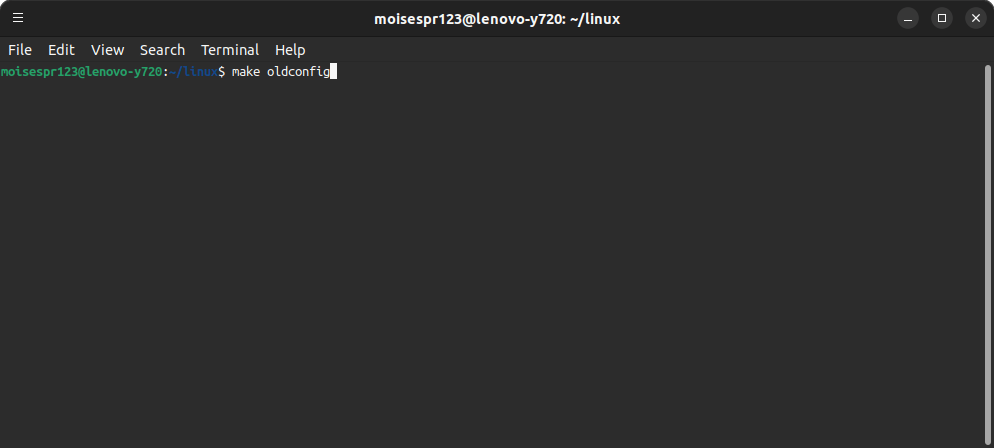
Task: Click the green moisespr123@lenovo-y720 prompt text
Action: click(81, 72)
